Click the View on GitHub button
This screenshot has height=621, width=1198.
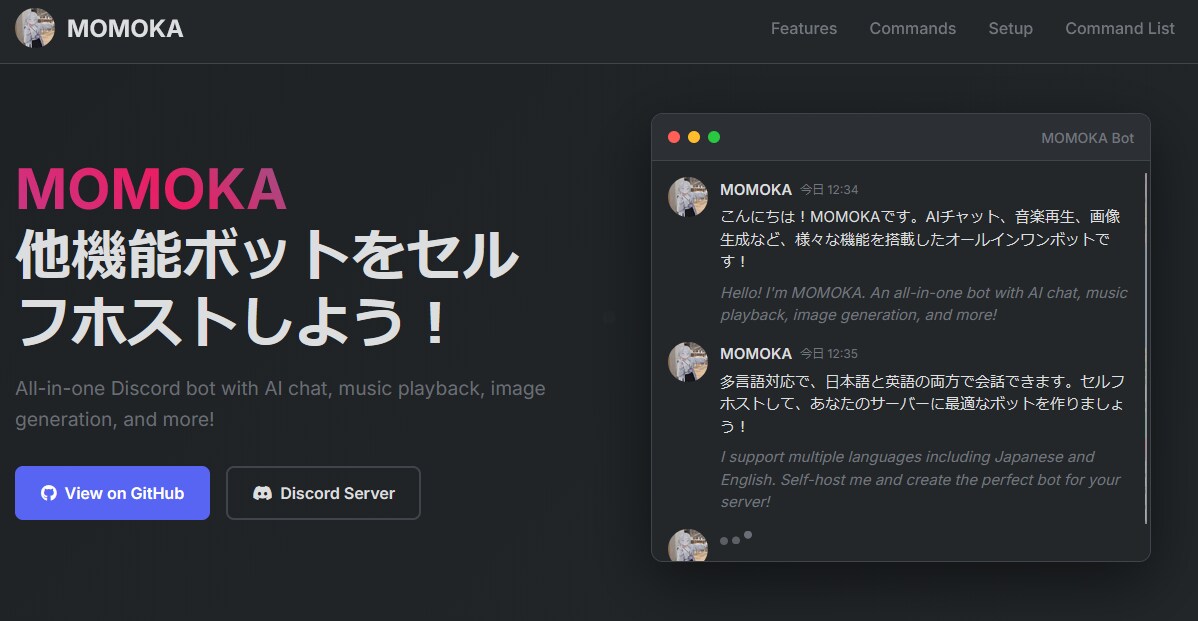point(112,493)
